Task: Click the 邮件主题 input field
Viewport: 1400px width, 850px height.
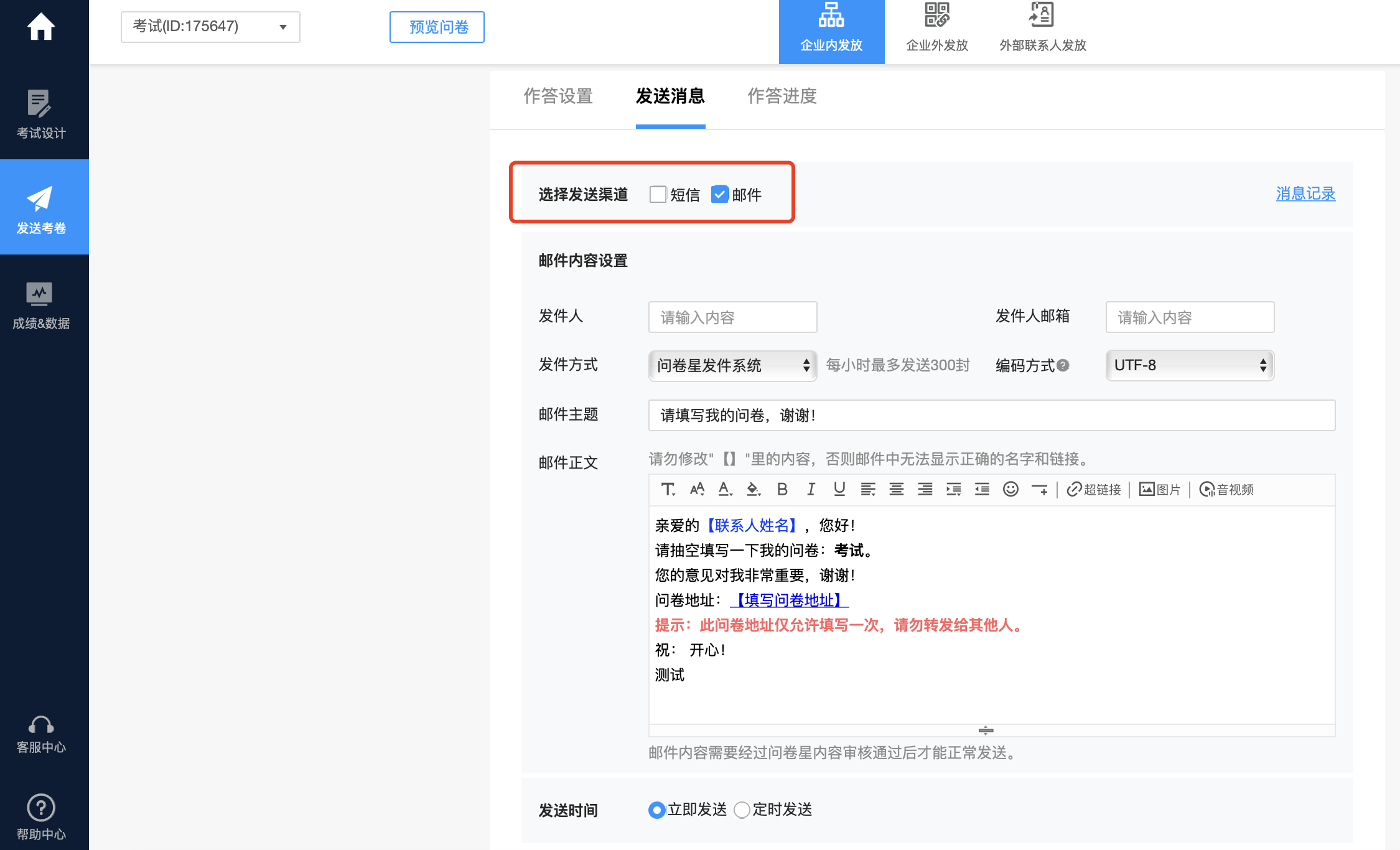Action: (992, 415)
